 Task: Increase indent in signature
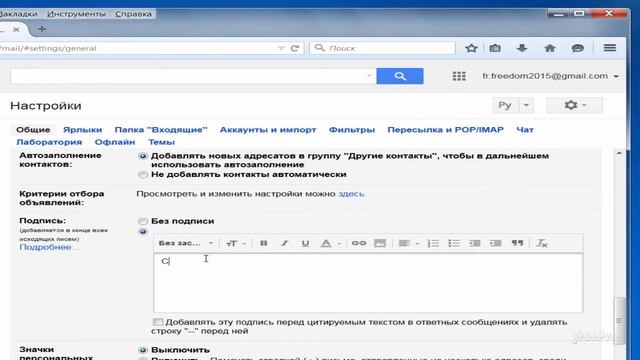(x=496, y=243)
